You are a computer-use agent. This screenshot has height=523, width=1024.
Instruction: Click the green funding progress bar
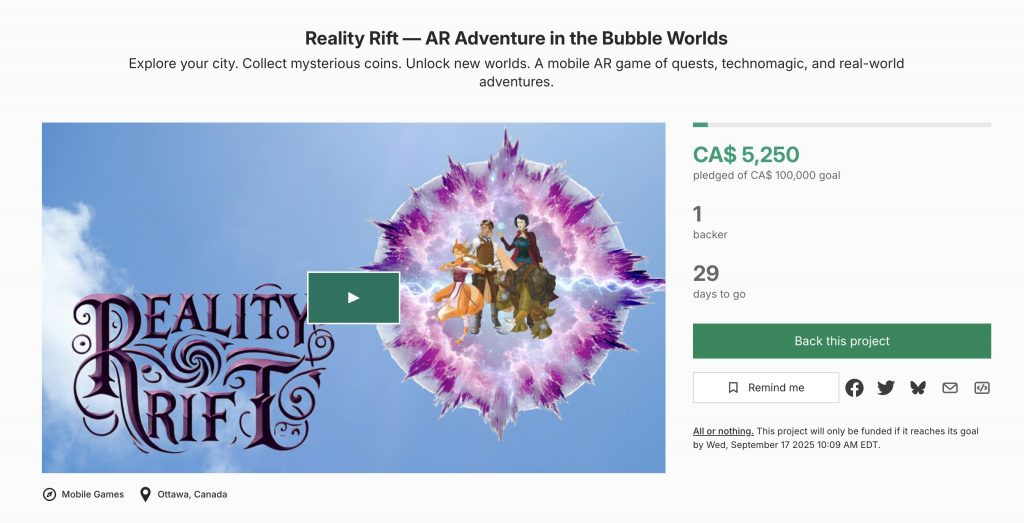point(701,125)
